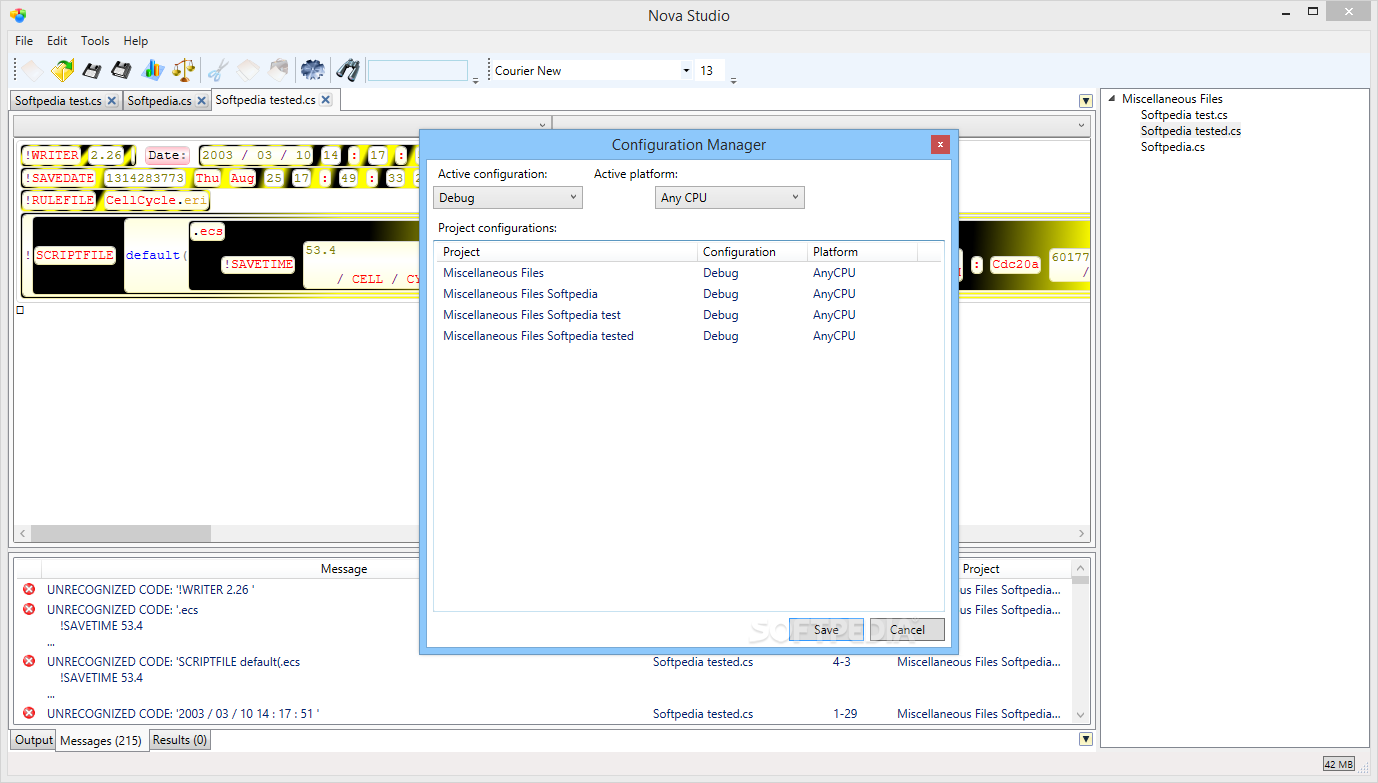Collapse the Miscellaneous Files tree node
Screen dimensions: 1378x783
click(x=1111, y=98)
